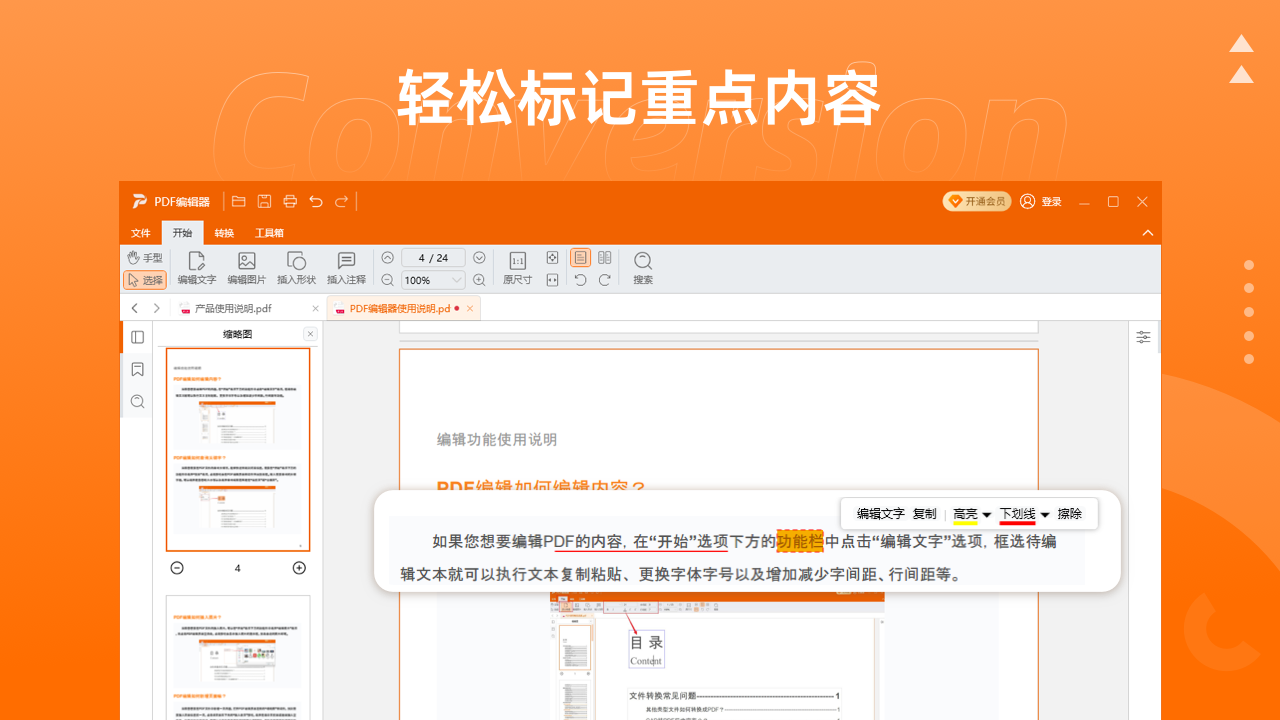
Task: Open the Bookmarks panel in the left sidebar
Action: pos(137,369)
